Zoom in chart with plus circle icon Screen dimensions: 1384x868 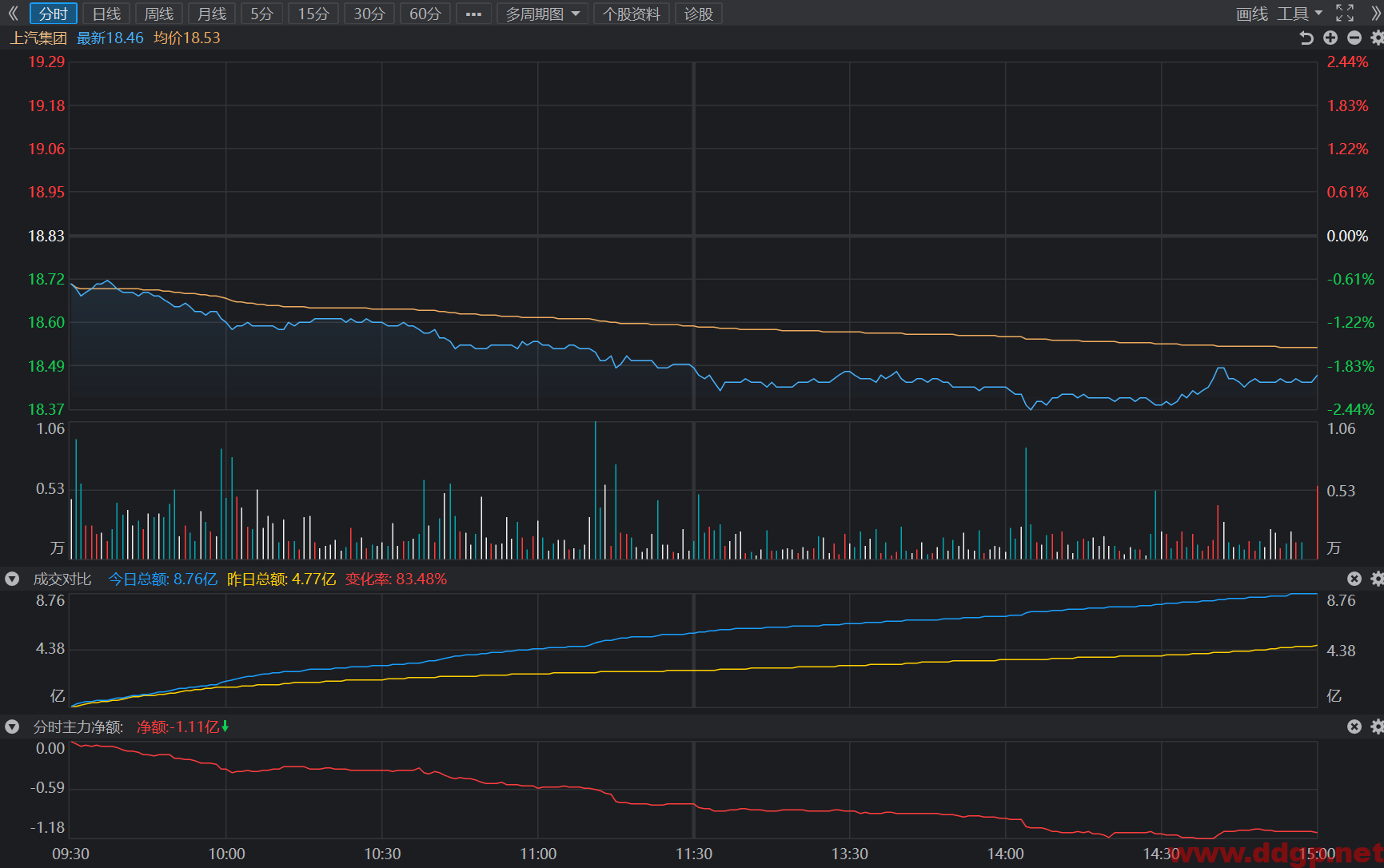point(1330,38)
